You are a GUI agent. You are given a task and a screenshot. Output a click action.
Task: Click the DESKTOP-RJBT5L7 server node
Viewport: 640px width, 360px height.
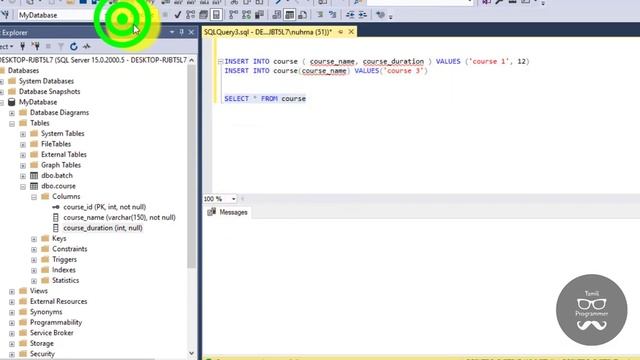coord(93,60)
